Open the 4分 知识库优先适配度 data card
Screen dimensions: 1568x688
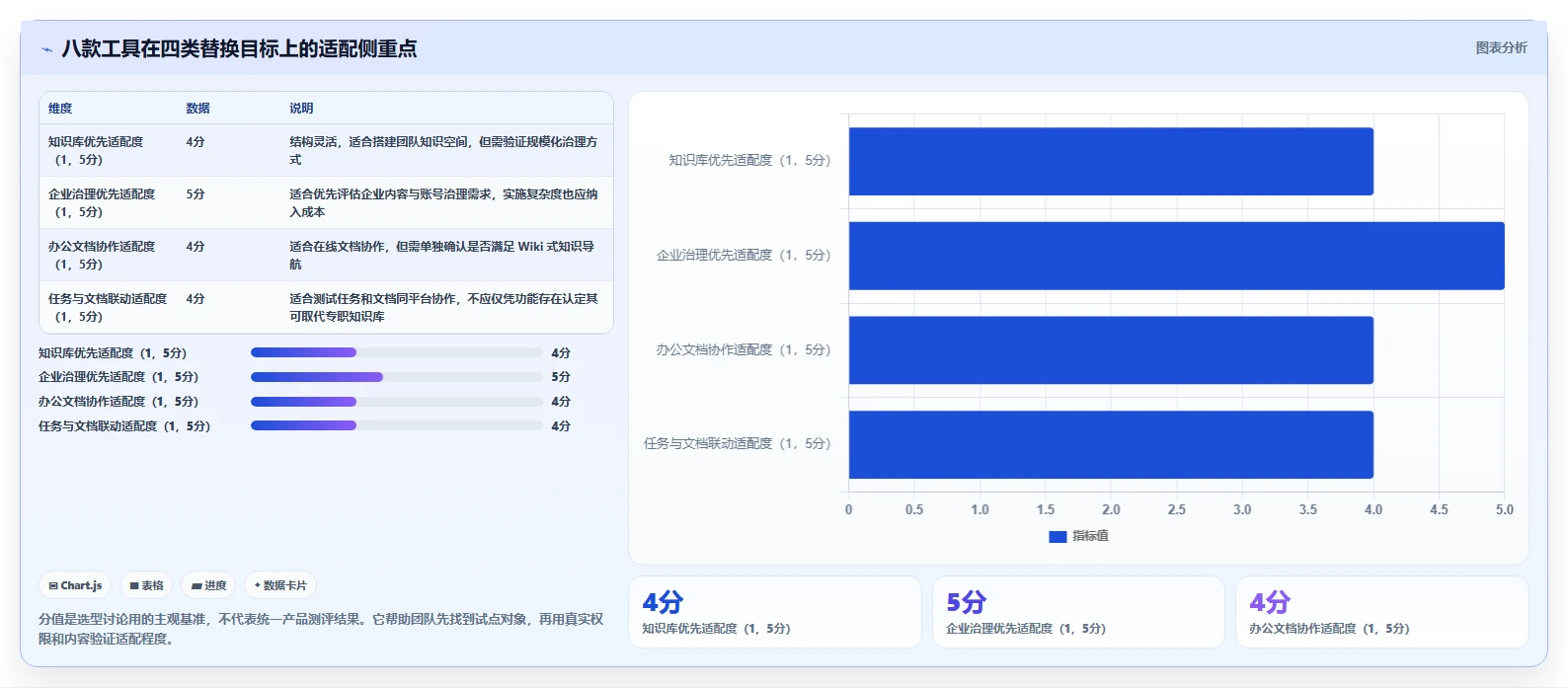775,612
